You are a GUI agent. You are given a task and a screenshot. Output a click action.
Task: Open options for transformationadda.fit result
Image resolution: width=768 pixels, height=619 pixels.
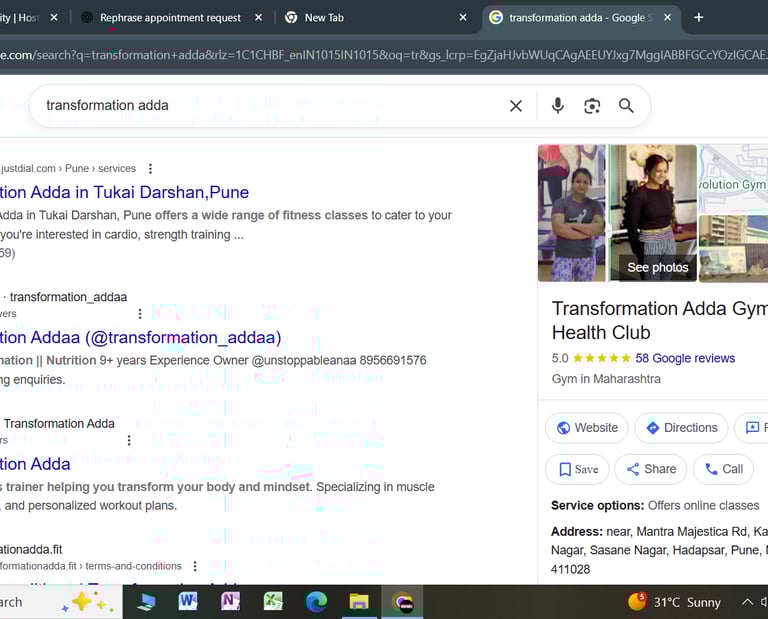(195, 566)
